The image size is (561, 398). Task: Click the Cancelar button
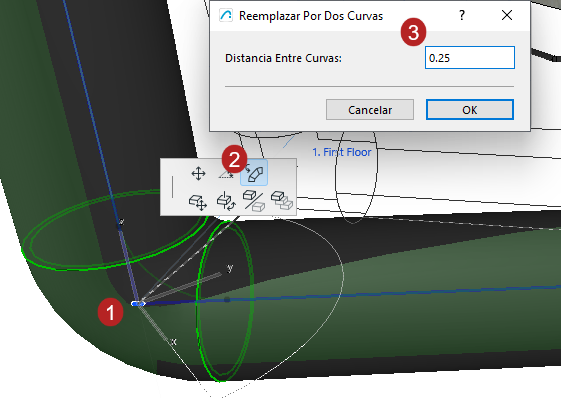point(370,110)
